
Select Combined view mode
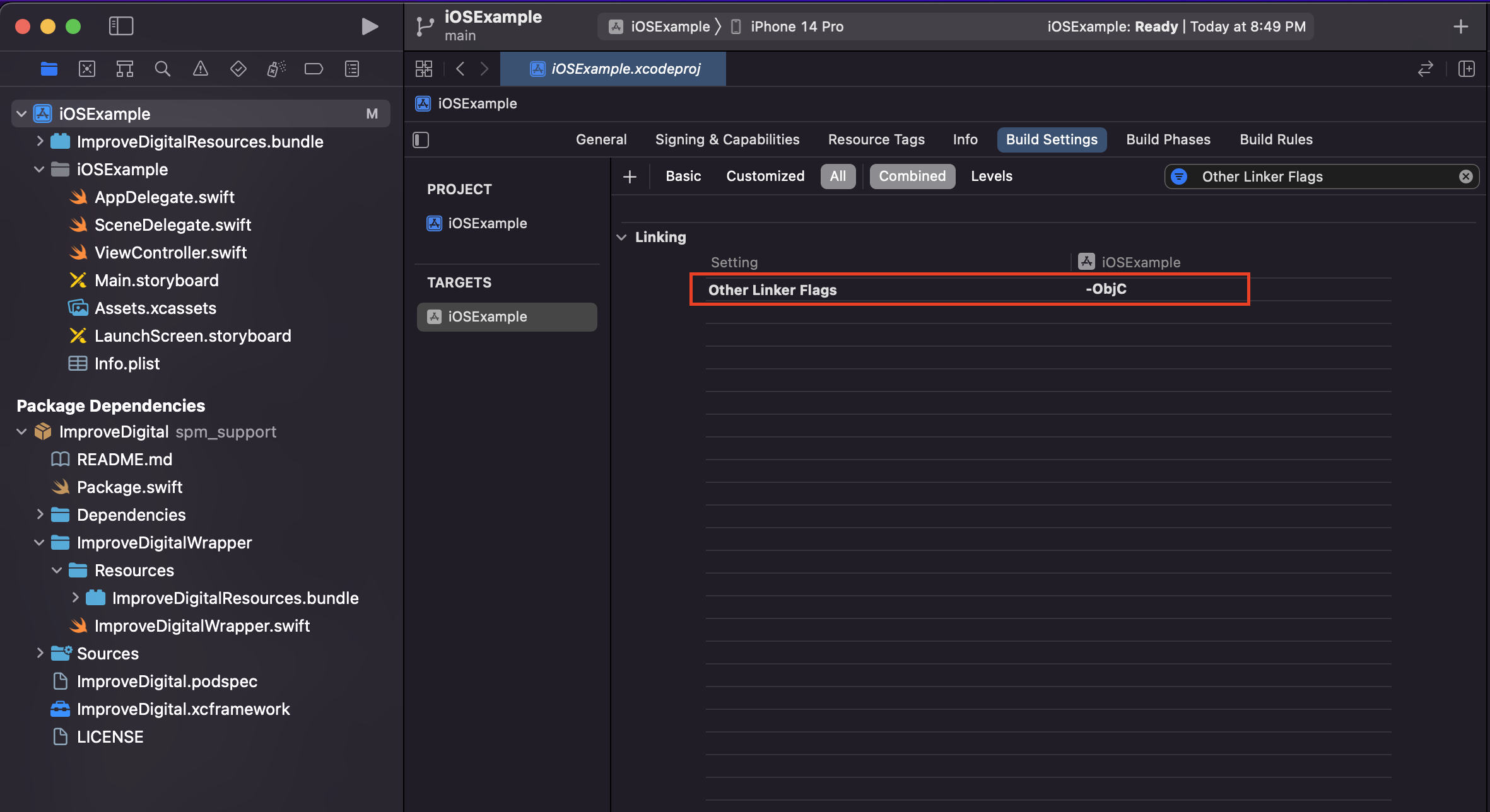[912, 177]
